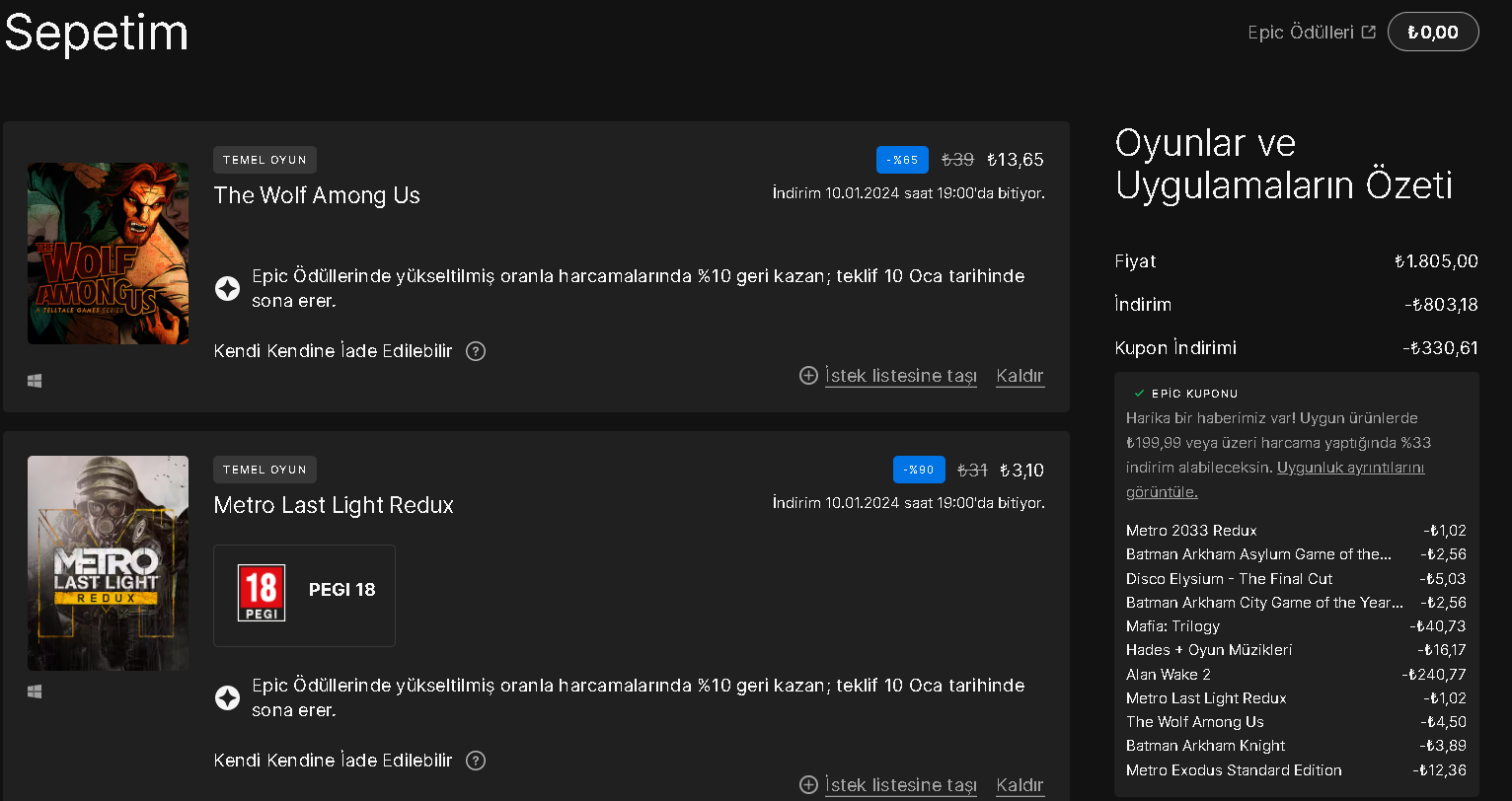The width and height of the screenshot is (1512, 801).
Task: Click Metro Last Light Redux title
Action: (334, 505)
